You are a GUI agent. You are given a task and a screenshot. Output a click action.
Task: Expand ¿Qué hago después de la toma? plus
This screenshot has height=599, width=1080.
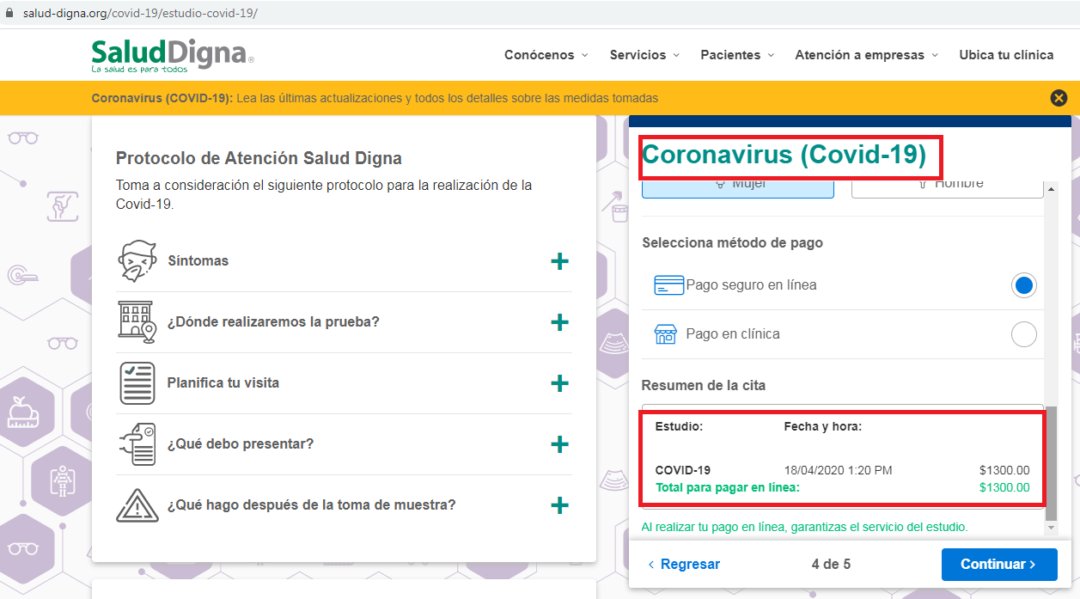click(x=560, y=505)
